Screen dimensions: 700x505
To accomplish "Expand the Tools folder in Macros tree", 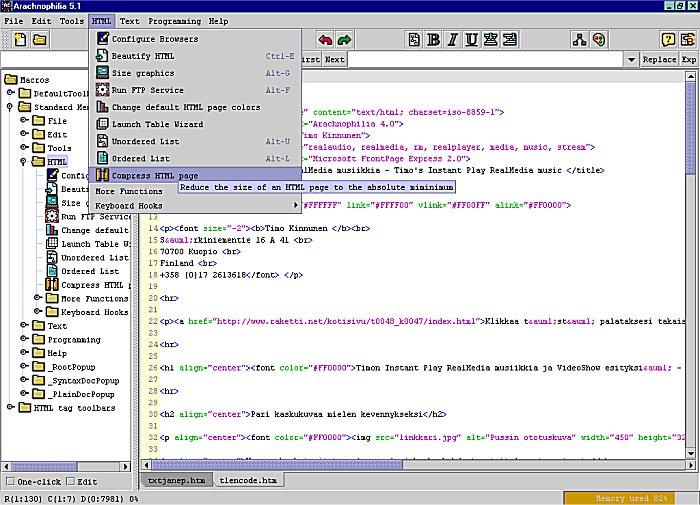I will [24, 147].
